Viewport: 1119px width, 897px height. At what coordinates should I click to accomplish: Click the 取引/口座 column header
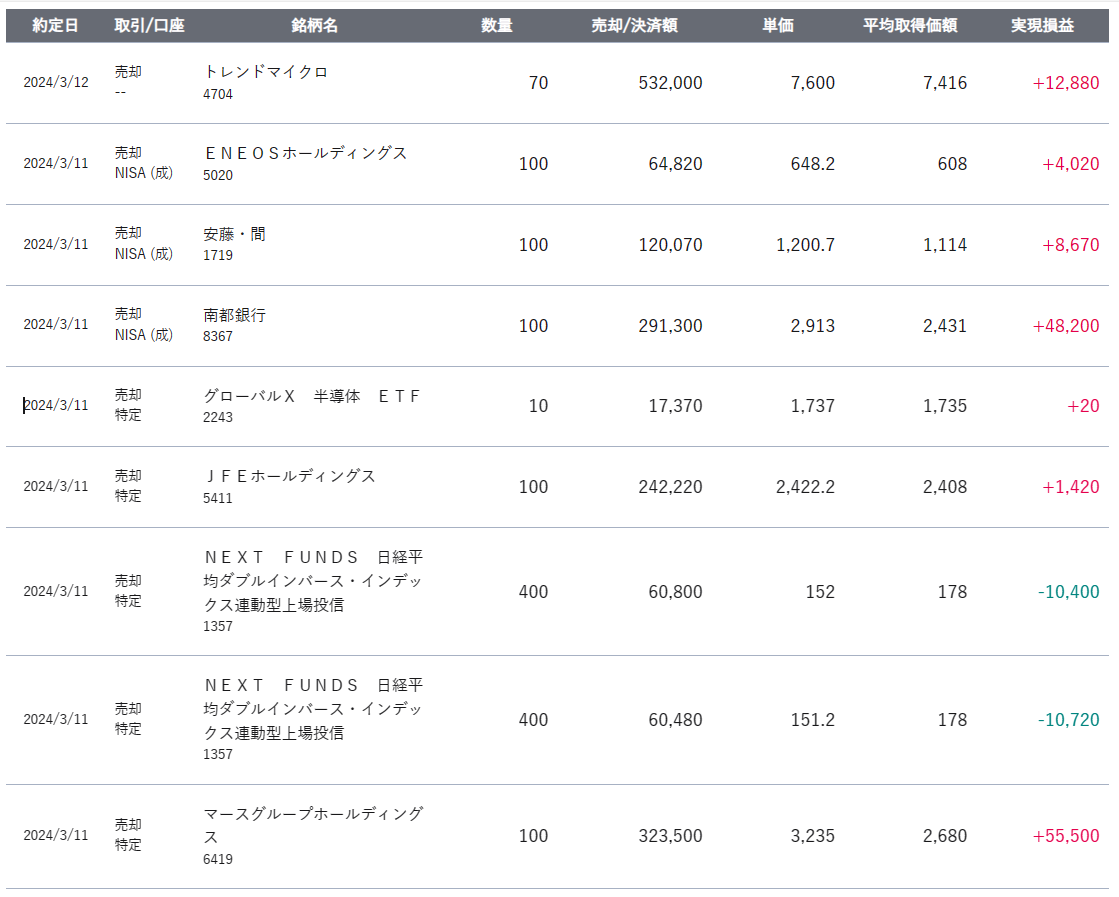[149, 26]
